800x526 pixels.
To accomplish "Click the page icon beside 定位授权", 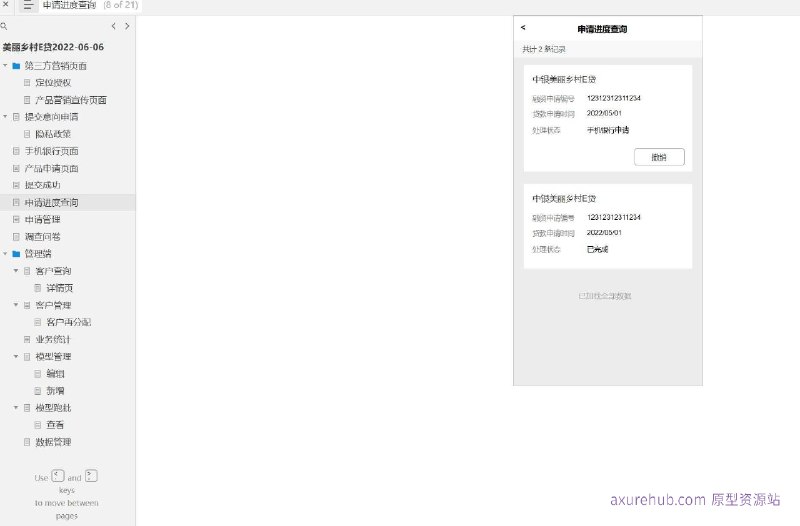I will [27, 83].
